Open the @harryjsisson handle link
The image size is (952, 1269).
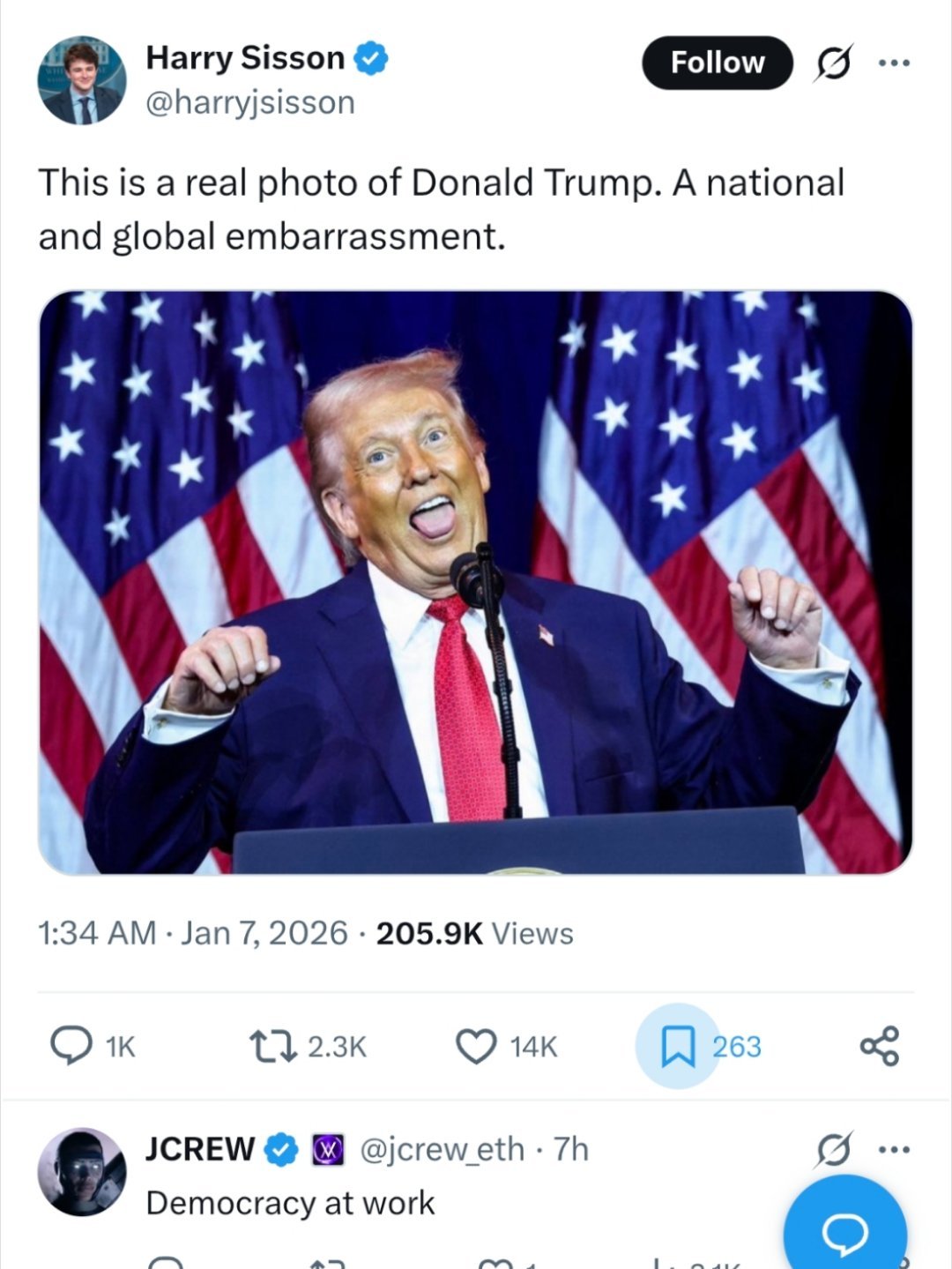250,102
